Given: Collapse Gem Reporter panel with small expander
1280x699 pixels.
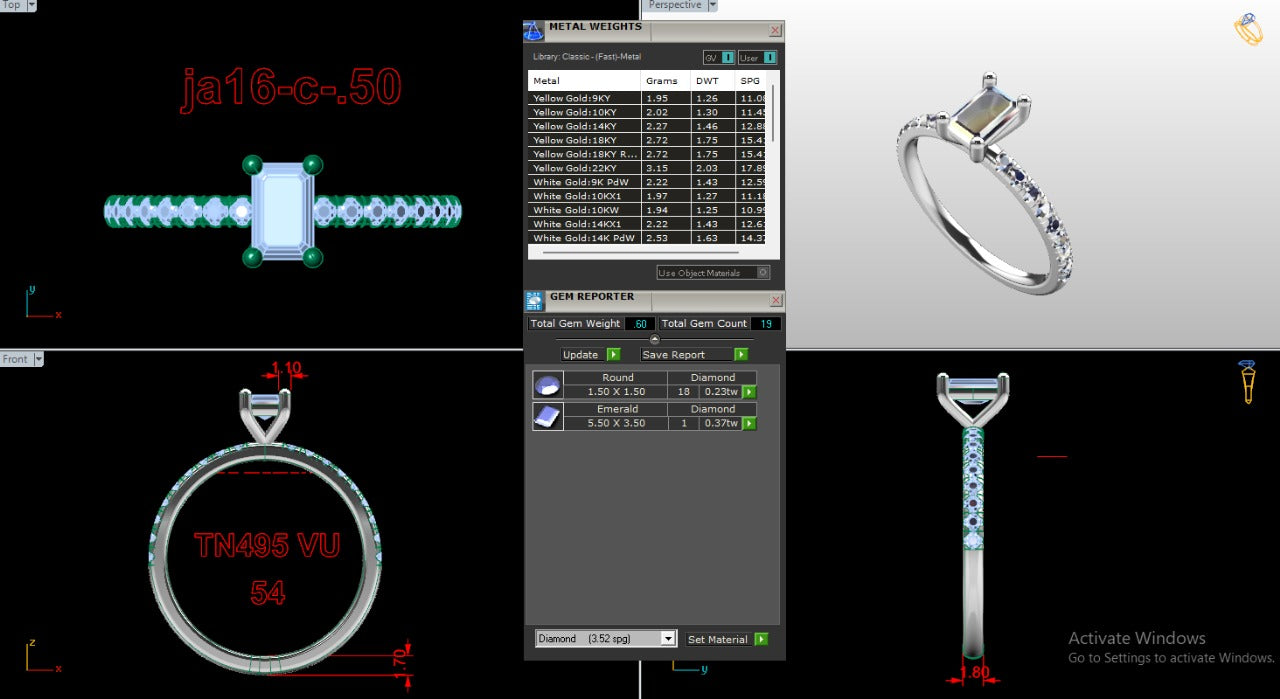Looking at the screenshot, I should tap(655, 339).
